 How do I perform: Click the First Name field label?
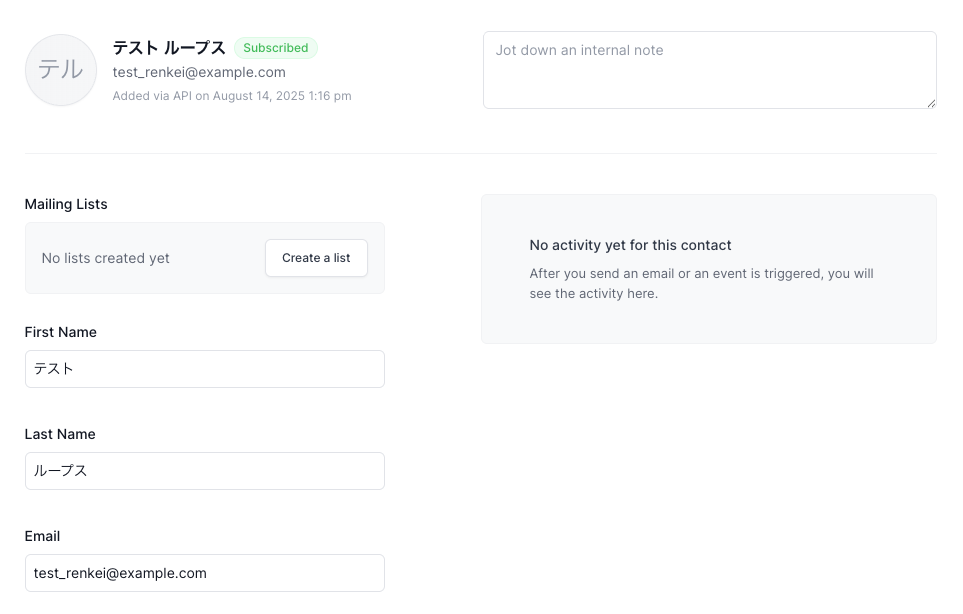pyautogui.click(x=61, y=332)
